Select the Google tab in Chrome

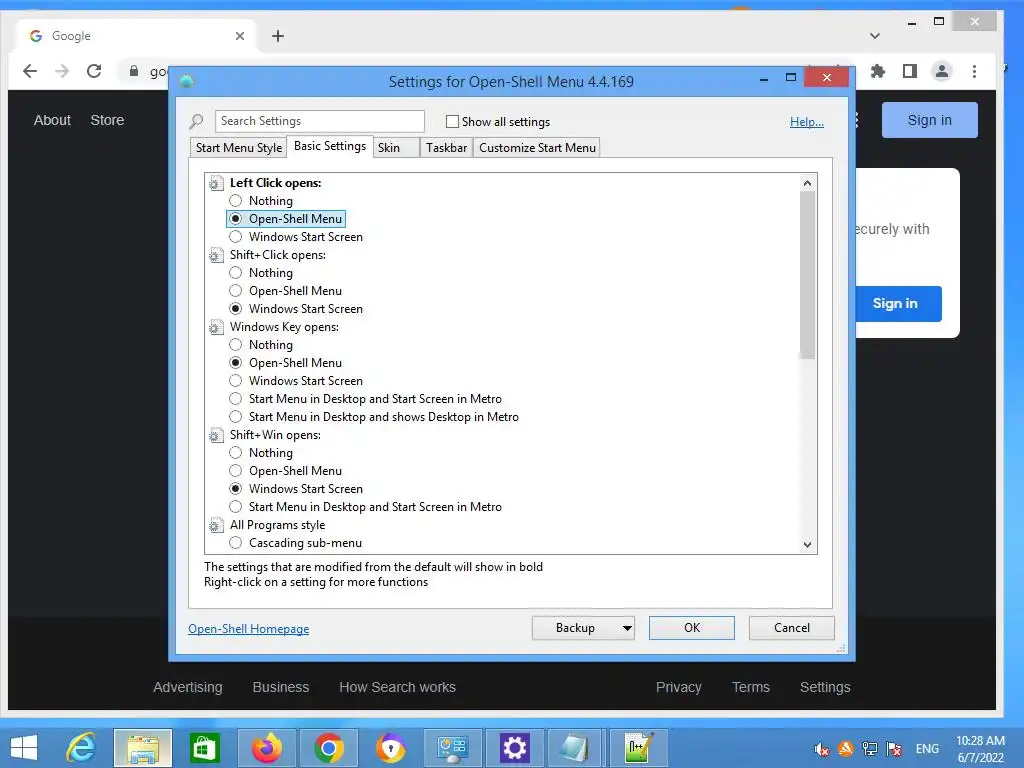coord(135,36)
